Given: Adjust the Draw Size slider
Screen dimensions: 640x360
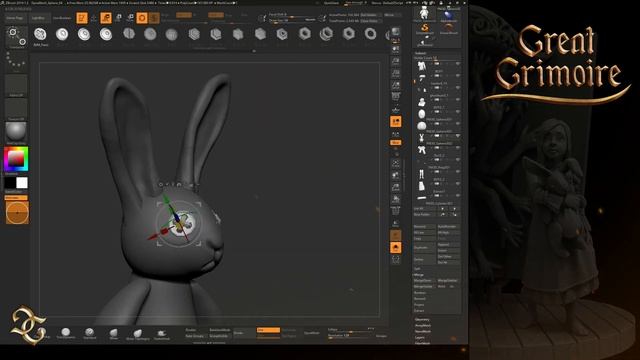Looking at the screenshot, I should pyautogui.click(x=292, y=20).
